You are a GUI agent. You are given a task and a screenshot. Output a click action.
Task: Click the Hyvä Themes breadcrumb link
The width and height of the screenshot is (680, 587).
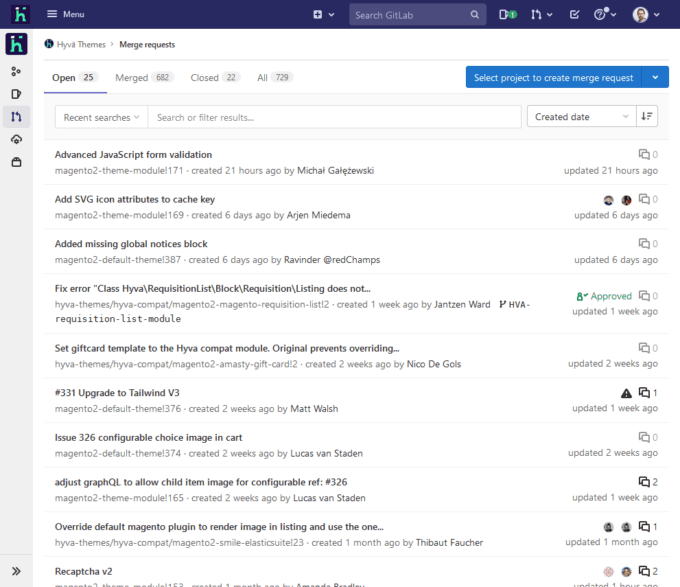coord(81,44)
